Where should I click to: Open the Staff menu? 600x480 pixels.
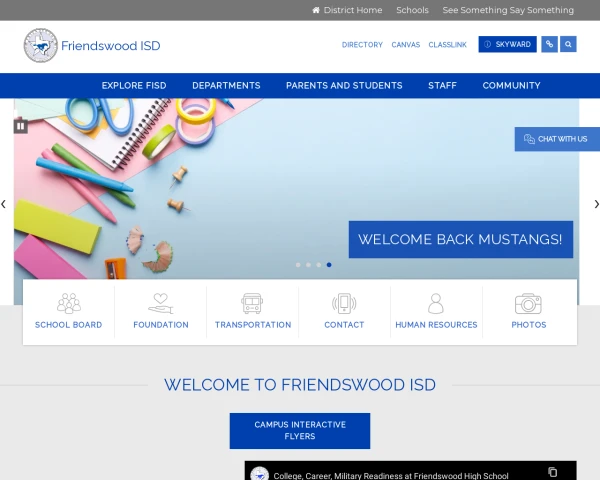pyautogui.click(x=442, y=85)
